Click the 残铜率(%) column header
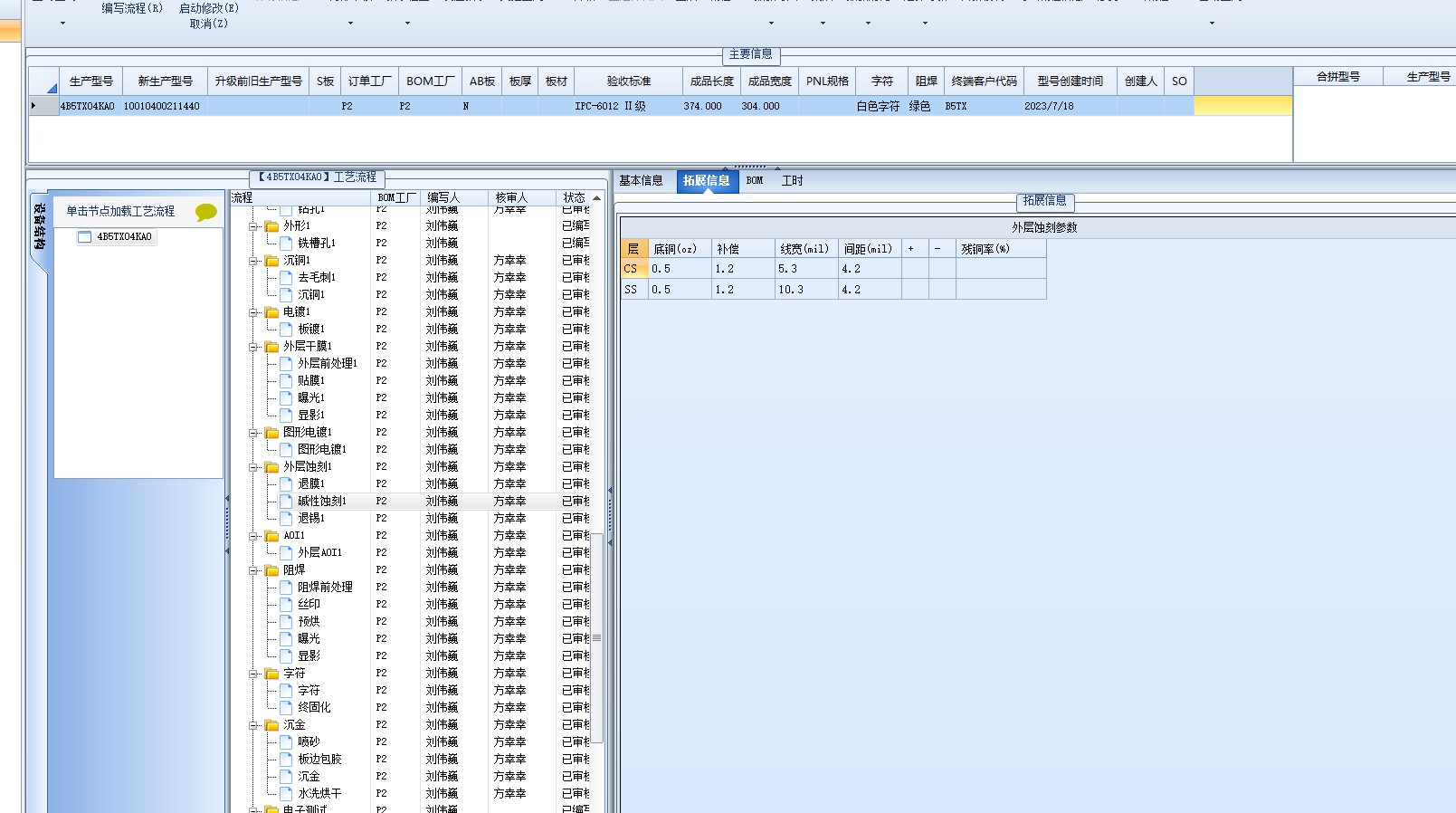The image size is (1456, 813). [x=1000, y=249]
